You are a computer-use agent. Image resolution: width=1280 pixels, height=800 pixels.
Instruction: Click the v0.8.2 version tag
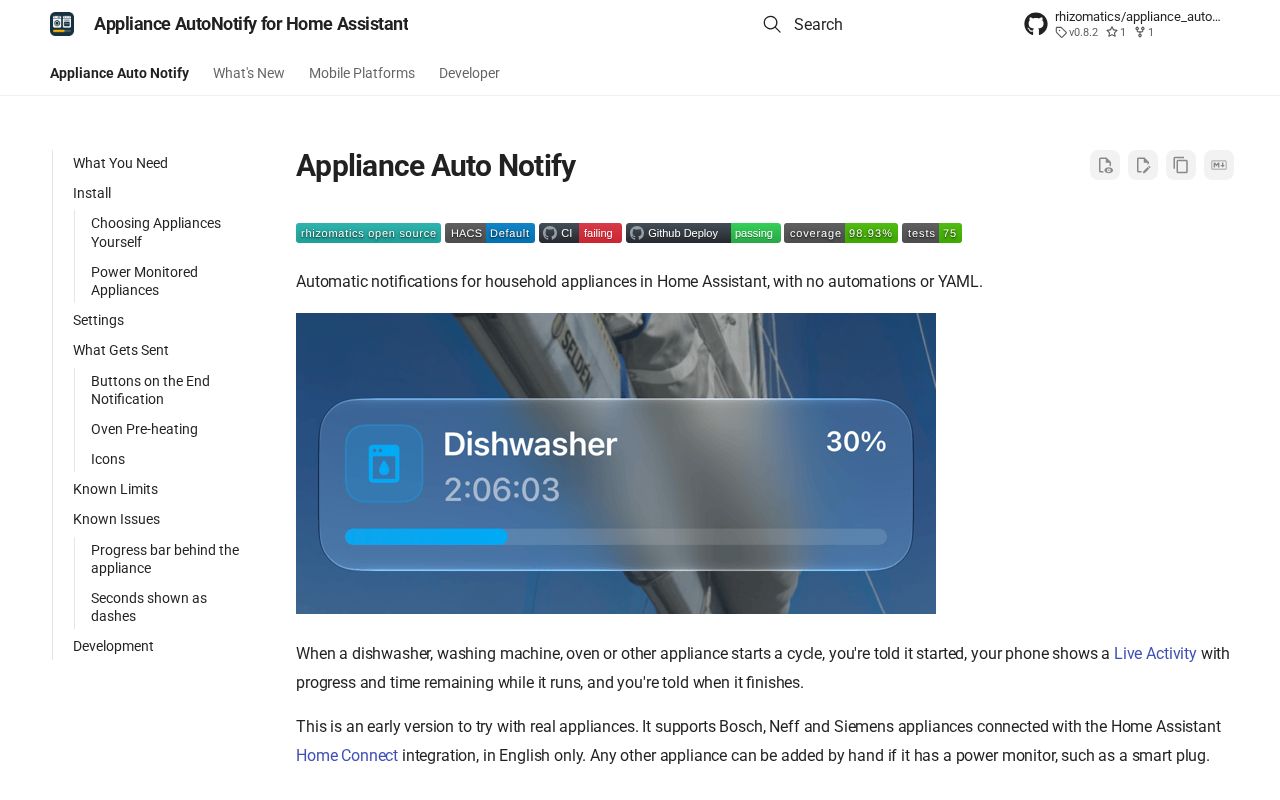pyautogui.click(x=1077, y=33)
